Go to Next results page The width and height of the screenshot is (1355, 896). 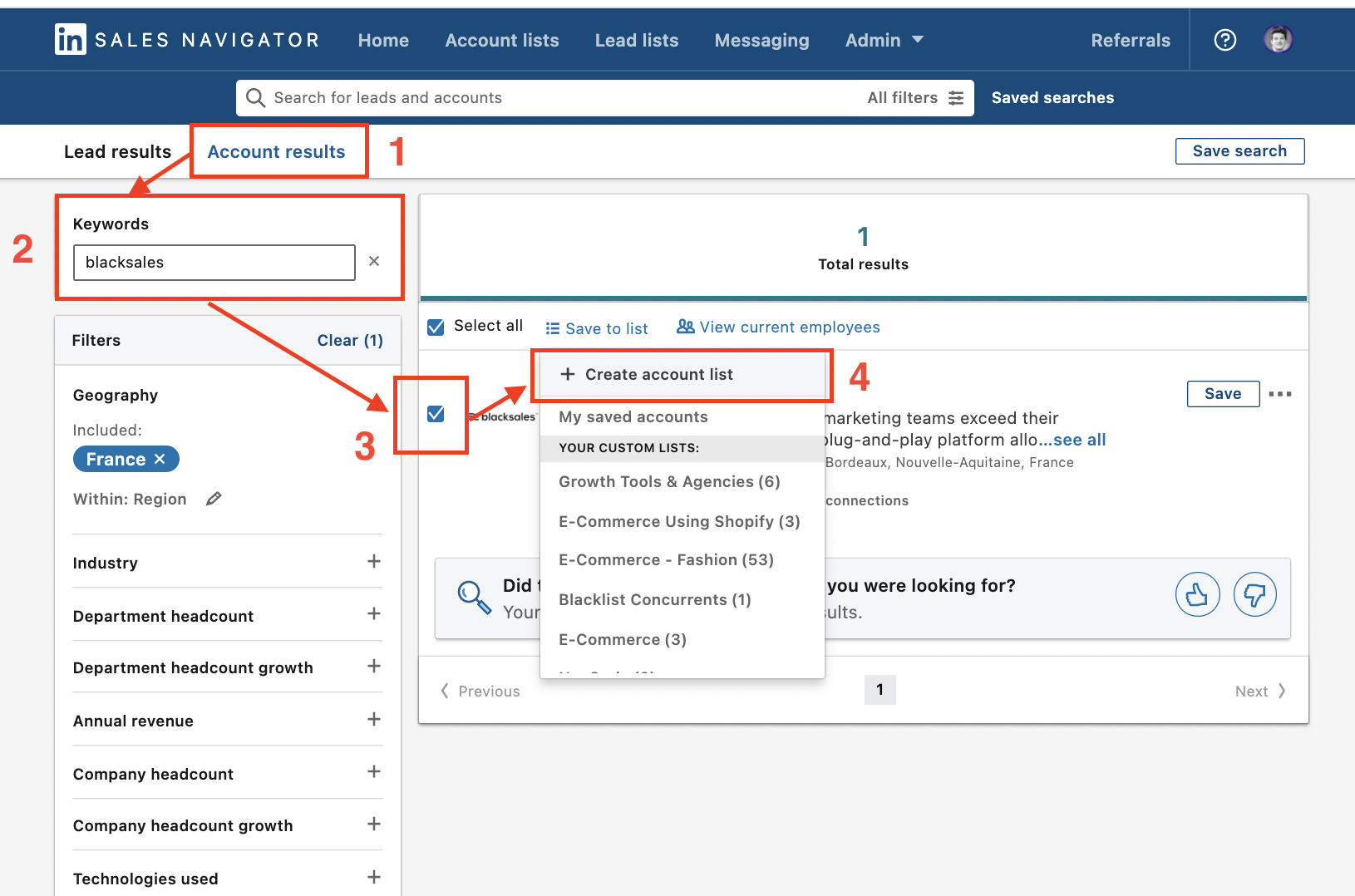tap(1260, 691)
